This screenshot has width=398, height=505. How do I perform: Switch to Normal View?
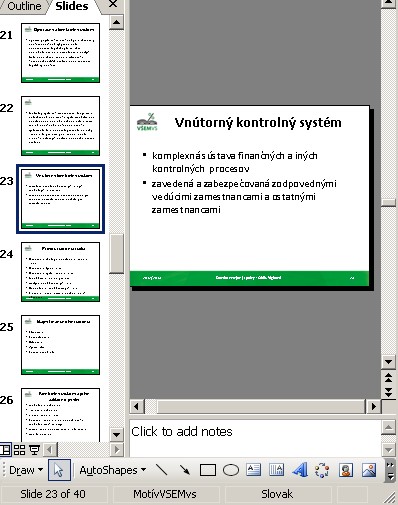click(x=5, y=450)
